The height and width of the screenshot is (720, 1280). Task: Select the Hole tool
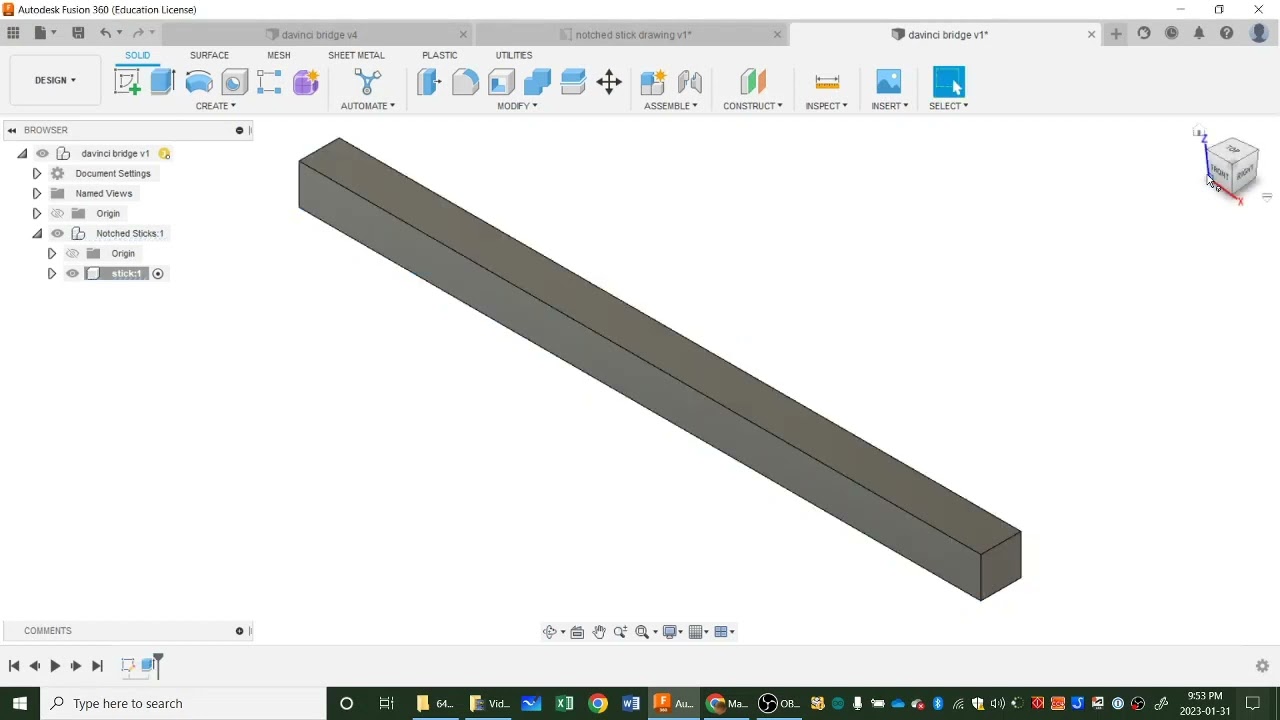(x=234, y=82)
